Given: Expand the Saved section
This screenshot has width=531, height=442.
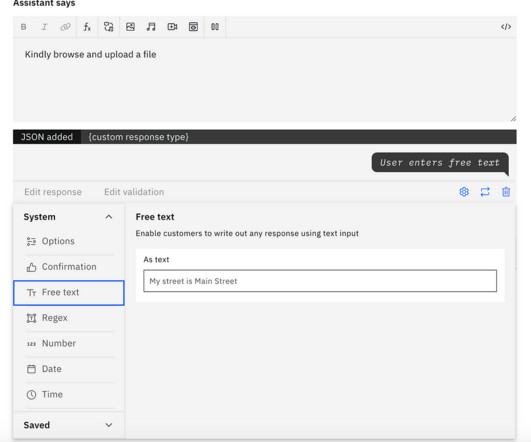Looking at the screenshot, I should point(108,425).
